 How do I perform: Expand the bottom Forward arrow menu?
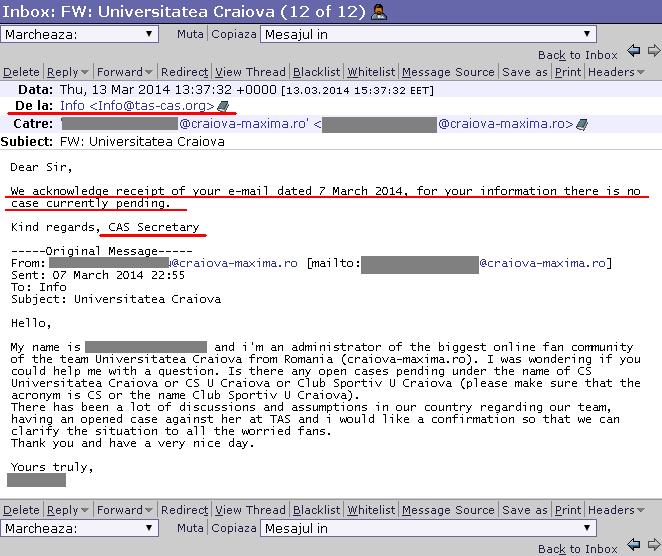pos(149,510)
